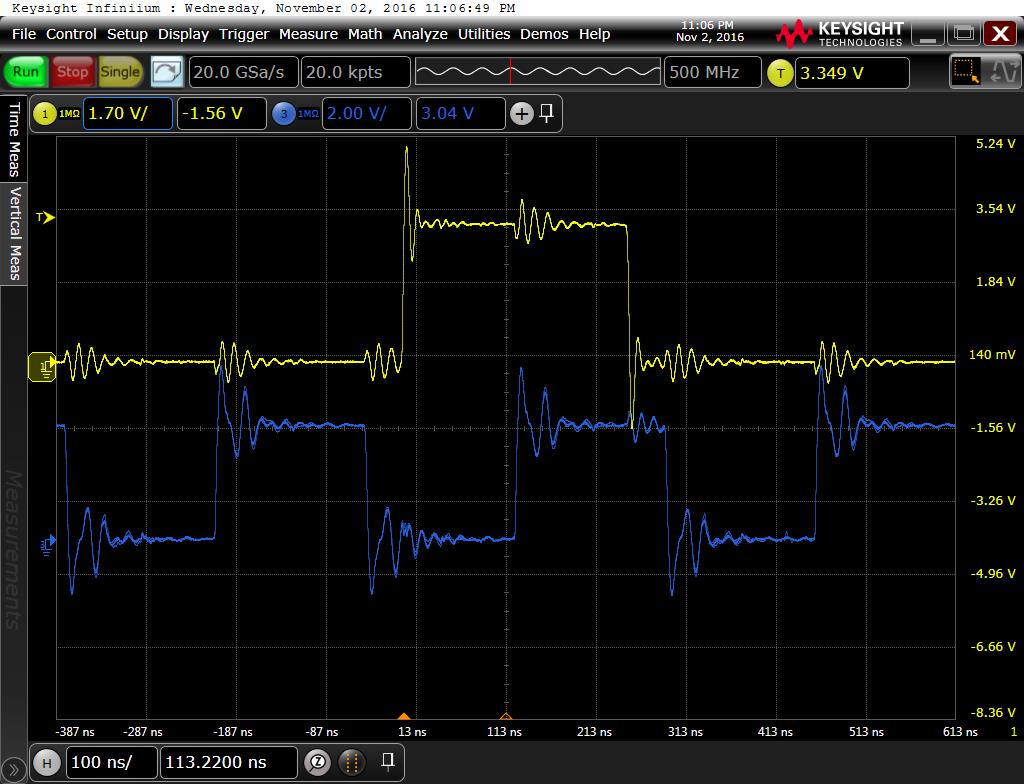Open the Analyze menu
1024x784 pixels.
(x=420, y=34)
